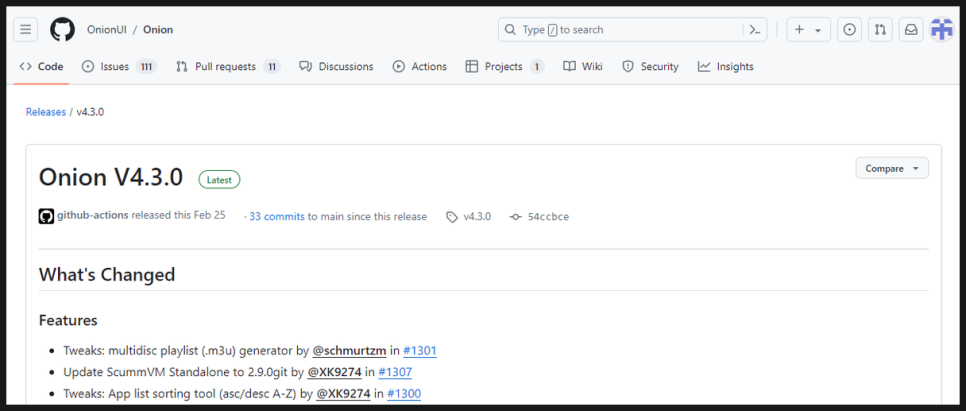
Task: Switch to the Issues tab
Action: click(119, 67)
